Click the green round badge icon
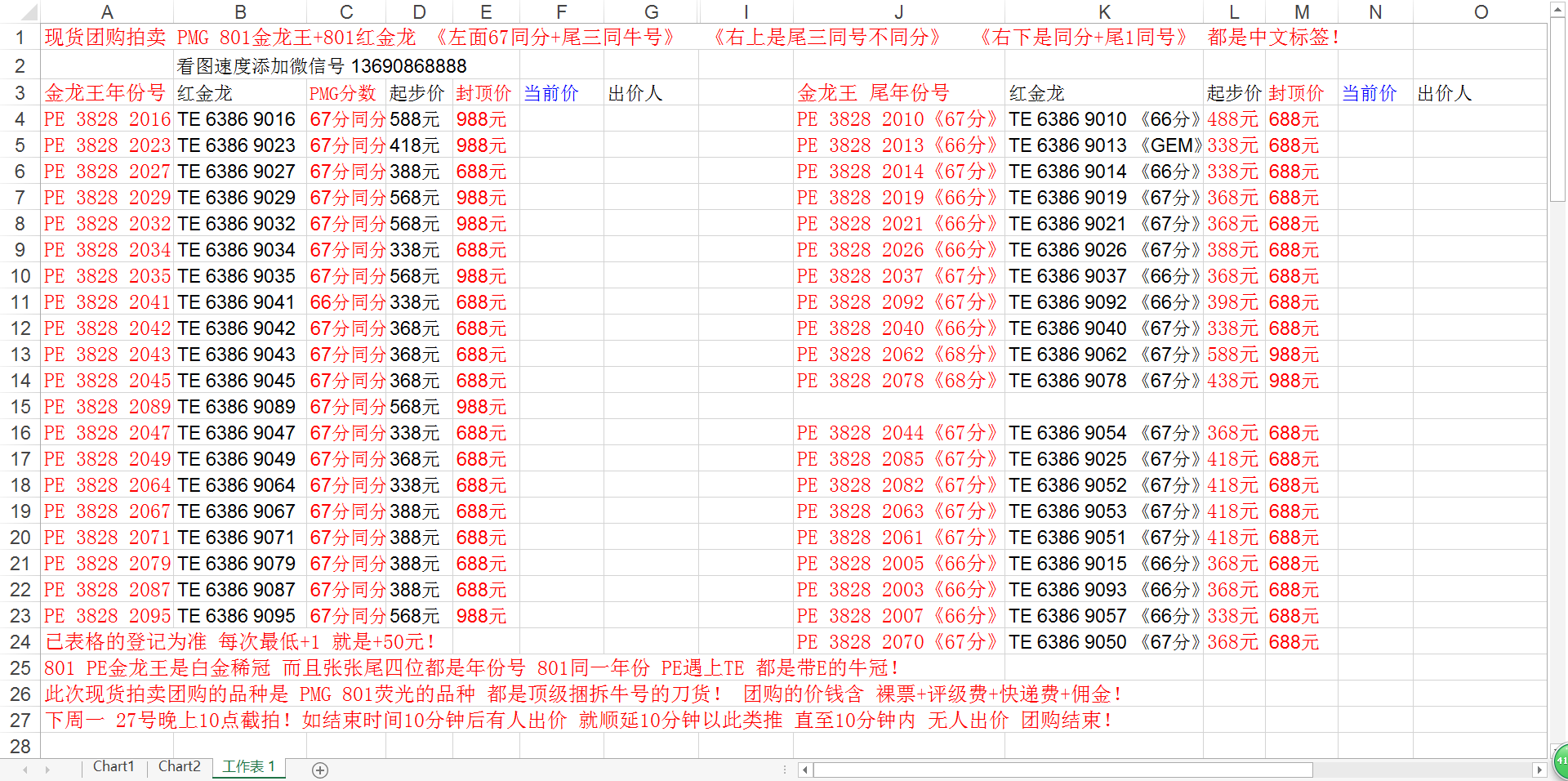Viewport: 1568px width, 781px height. pyautogui.click(x=1561, y=761)
